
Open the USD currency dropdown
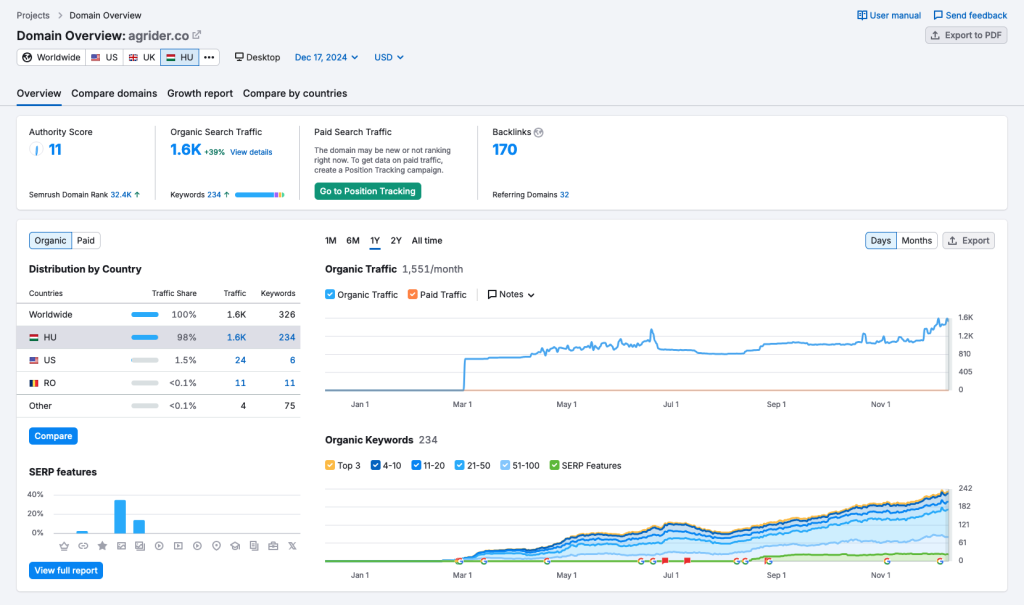(389, 57)
